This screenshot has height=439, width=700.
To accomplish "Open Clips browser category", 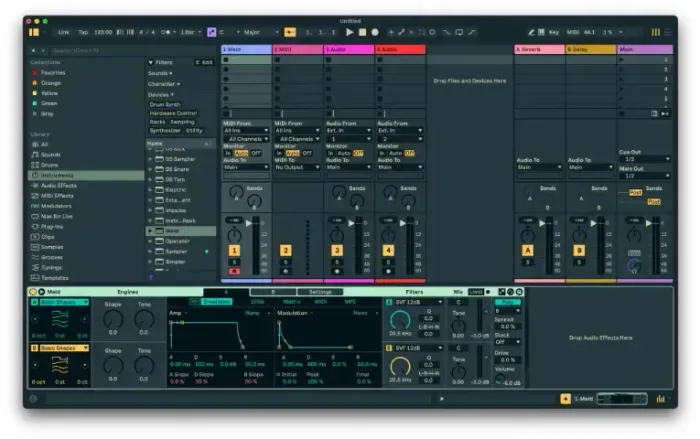I will tap(86, 237).
